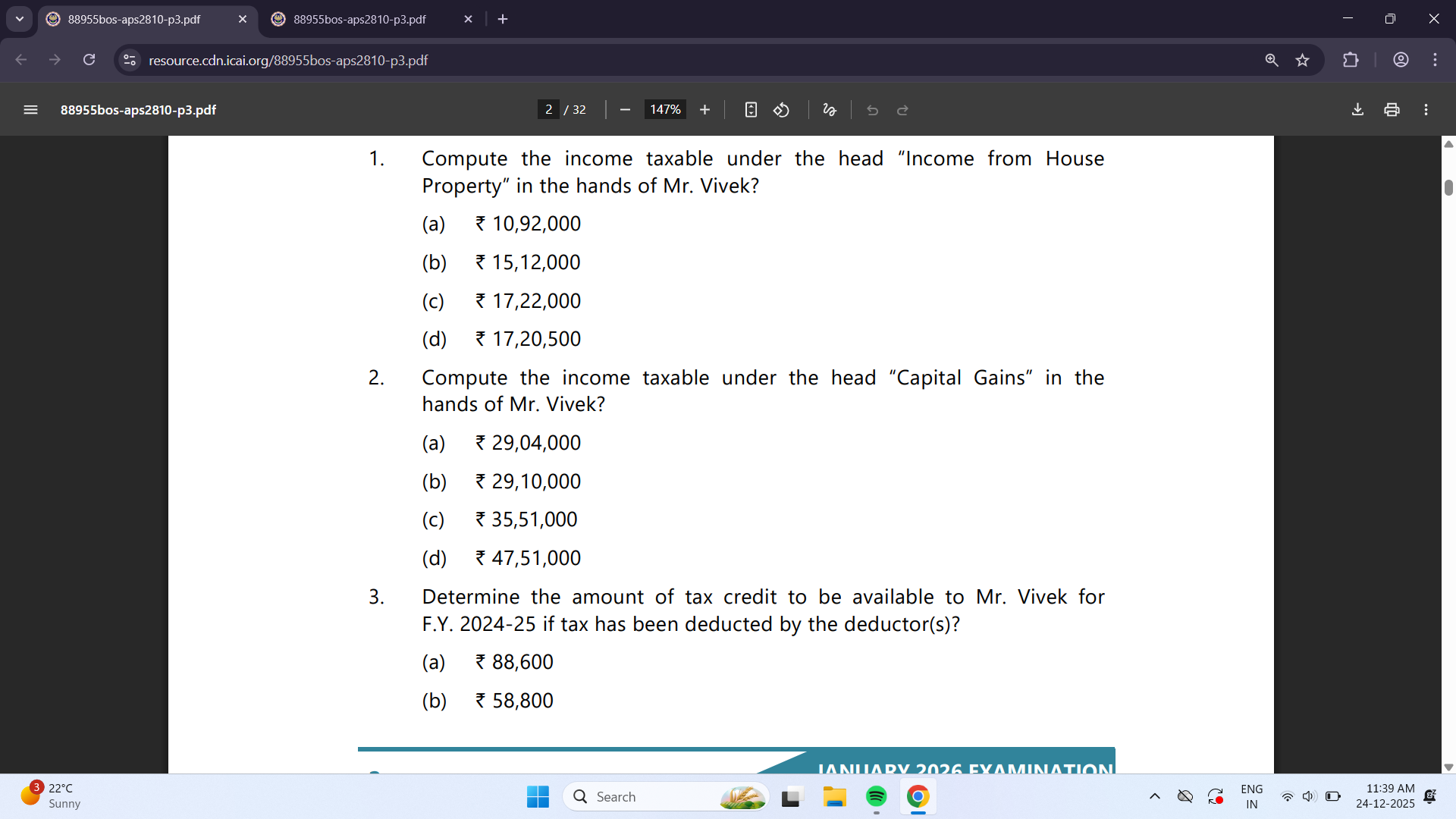Open the black app icon beside Search in taskbar
Viewport: 1456px width, 819px height.
[x=791, y=796]
